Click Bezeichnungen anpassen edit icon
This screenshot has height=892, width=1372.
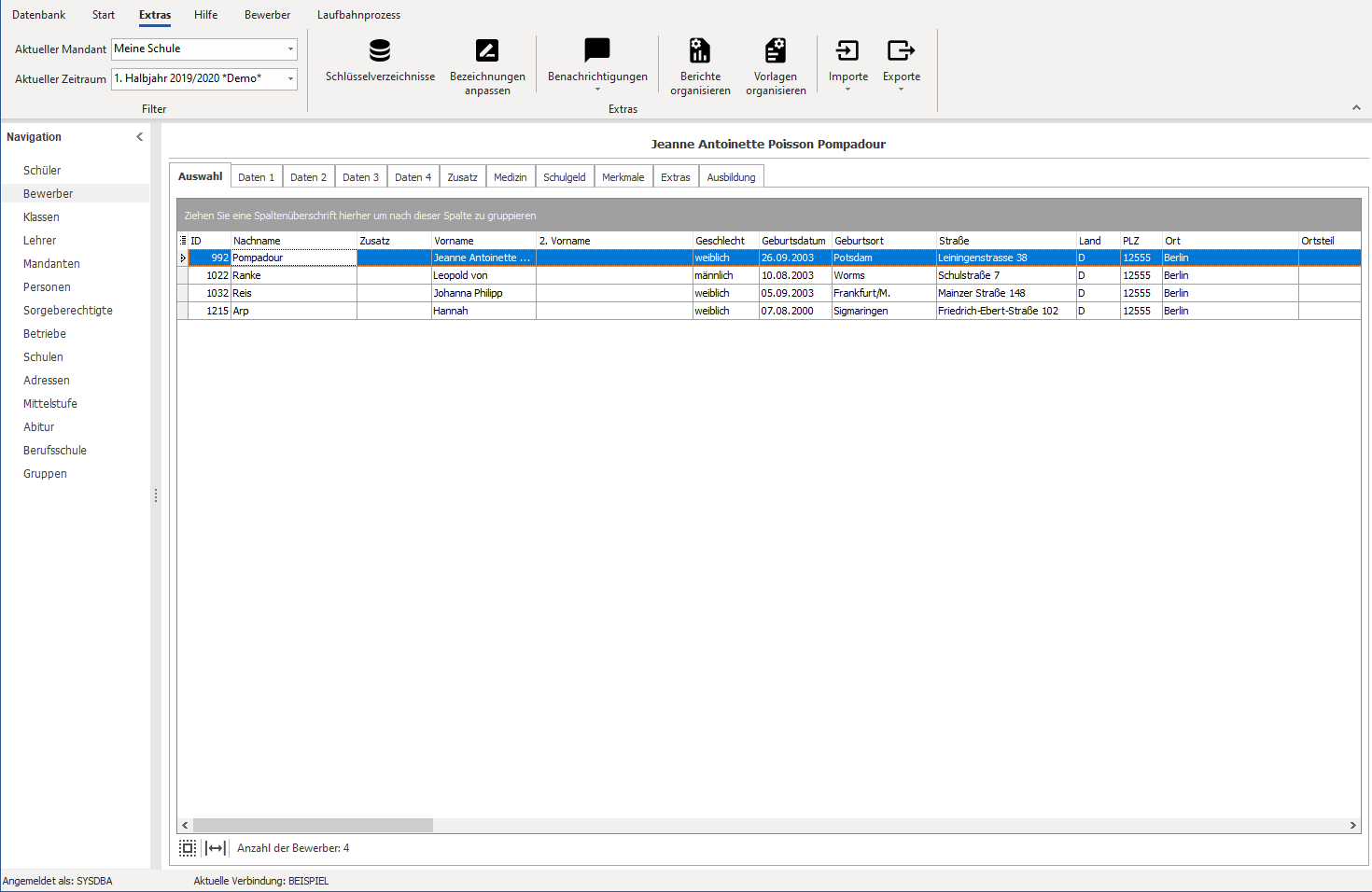tap(487, 50)
